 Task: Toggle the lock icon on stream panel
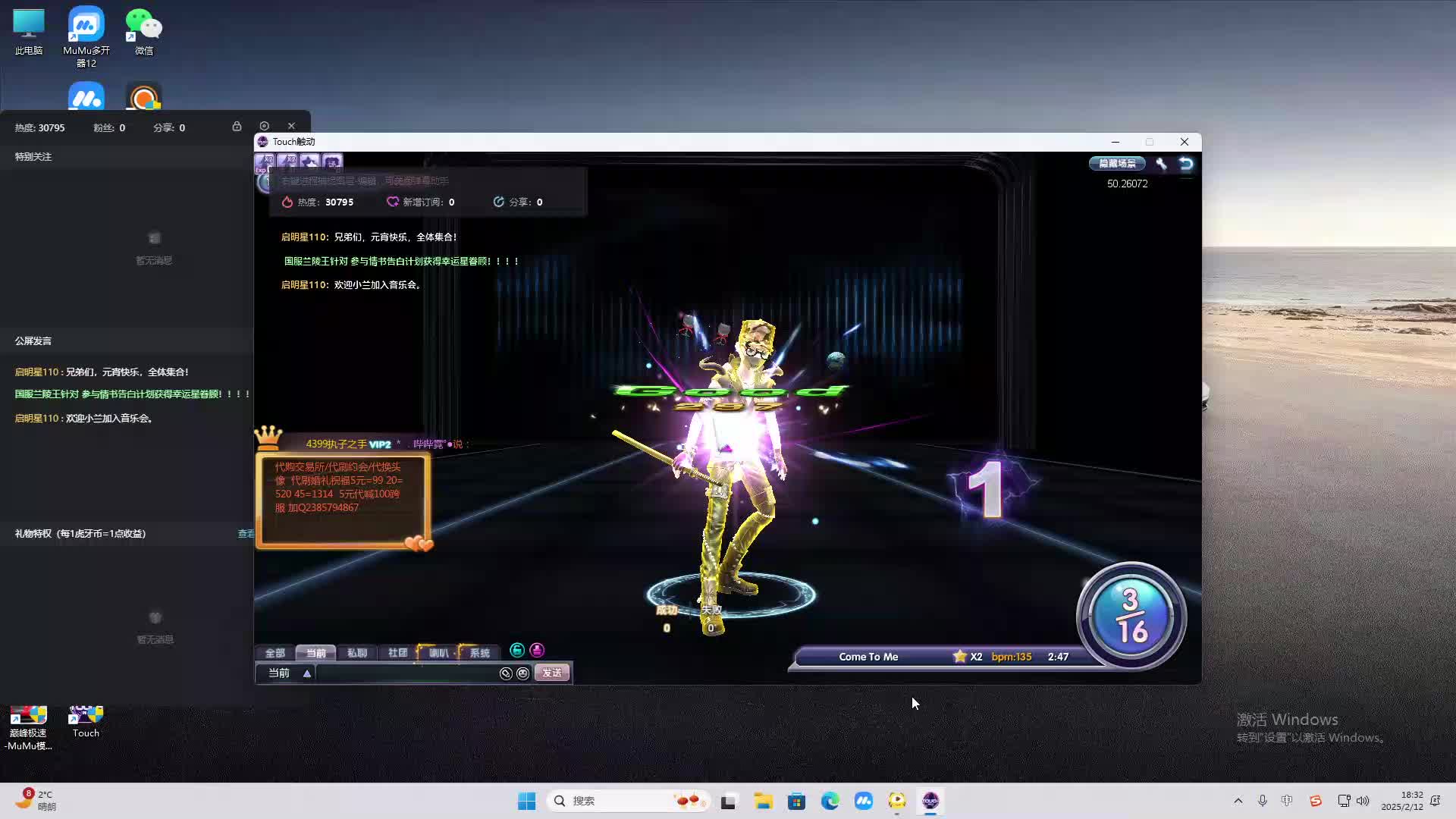[237, 126]
